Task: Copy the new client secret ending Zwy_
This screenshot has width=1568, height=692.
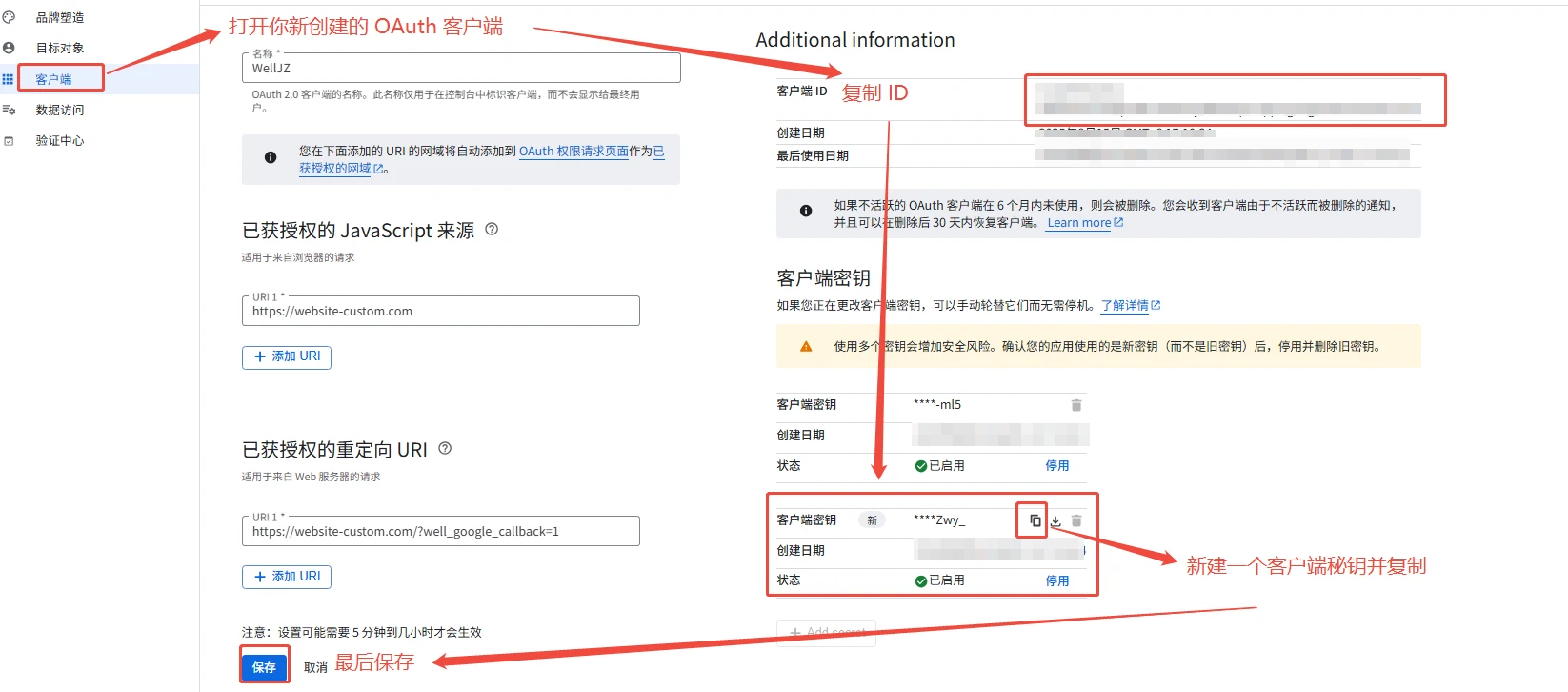Action: tap(1035, 520)
